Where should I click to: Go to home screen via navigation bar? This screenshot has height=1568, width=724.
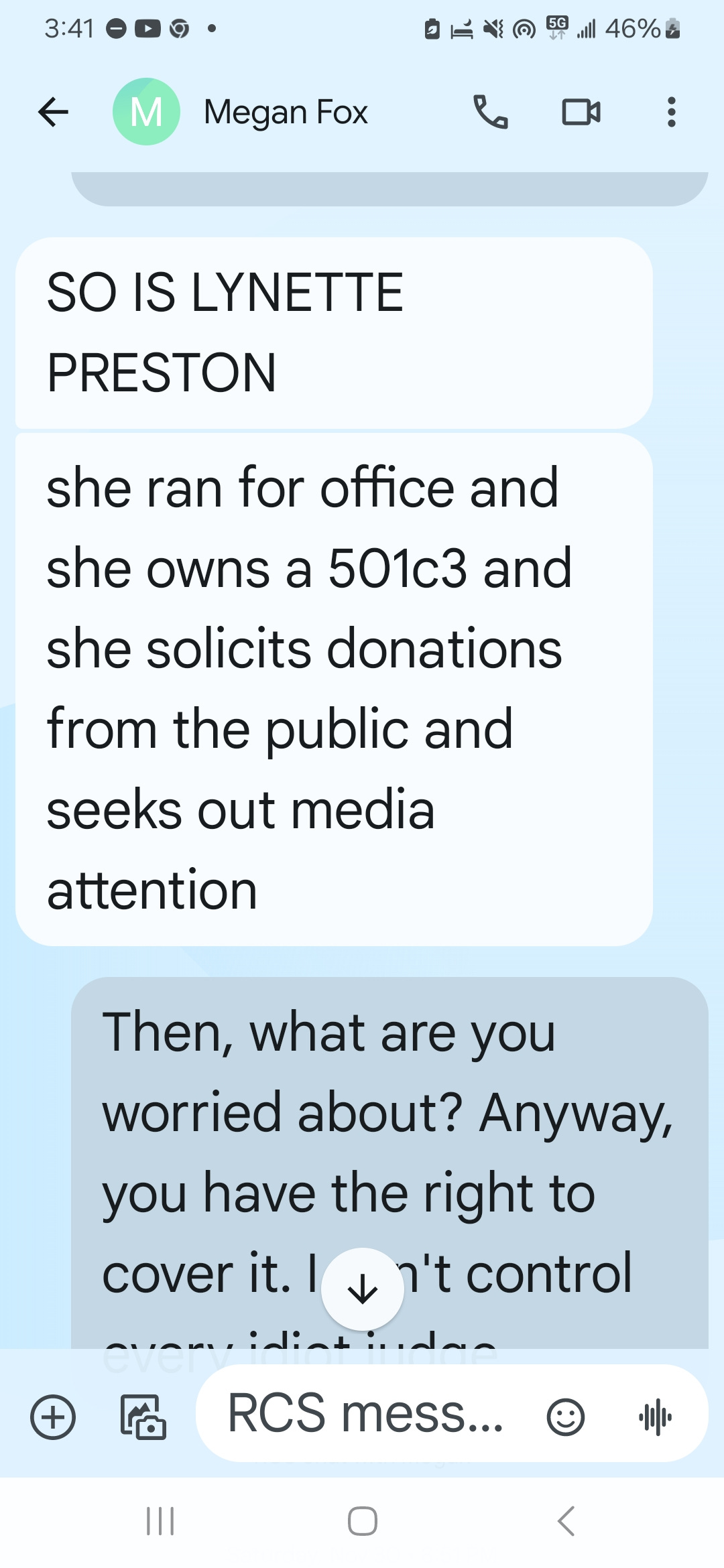pyautogui.click(x=363, y=1521)
